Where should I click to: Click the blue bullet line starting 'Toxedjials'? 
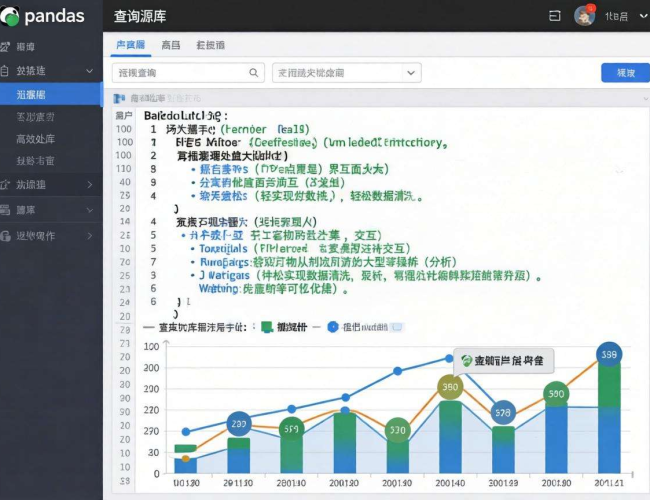[301, 249]
